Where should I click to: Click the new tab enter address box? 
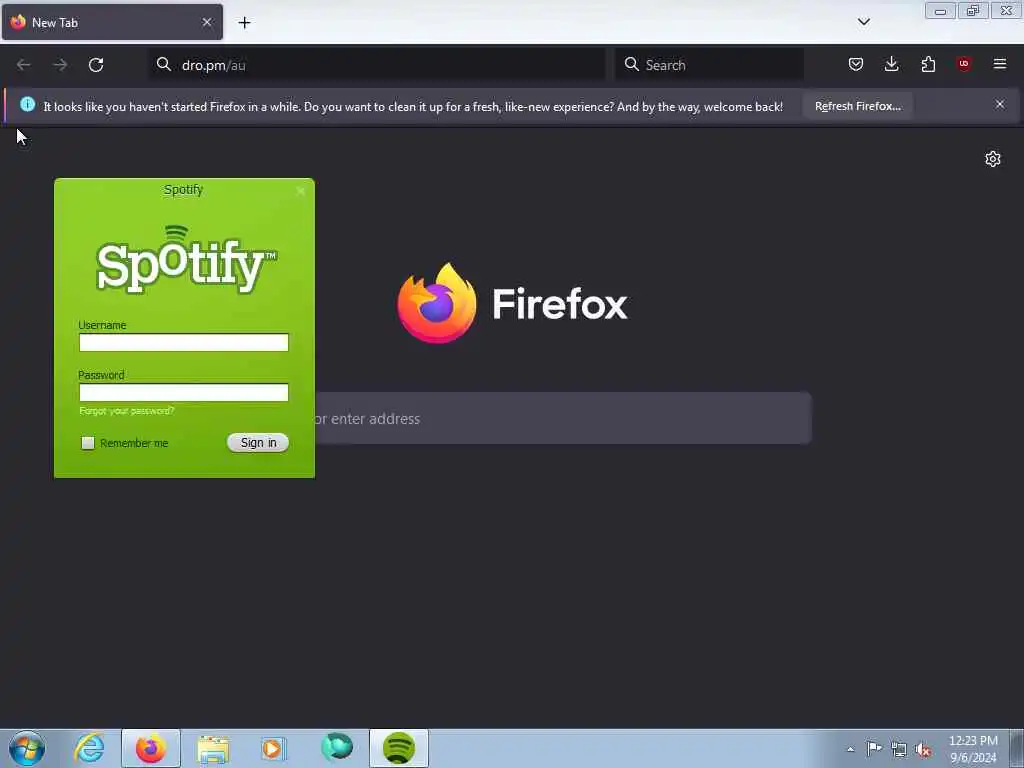point(563,418)
